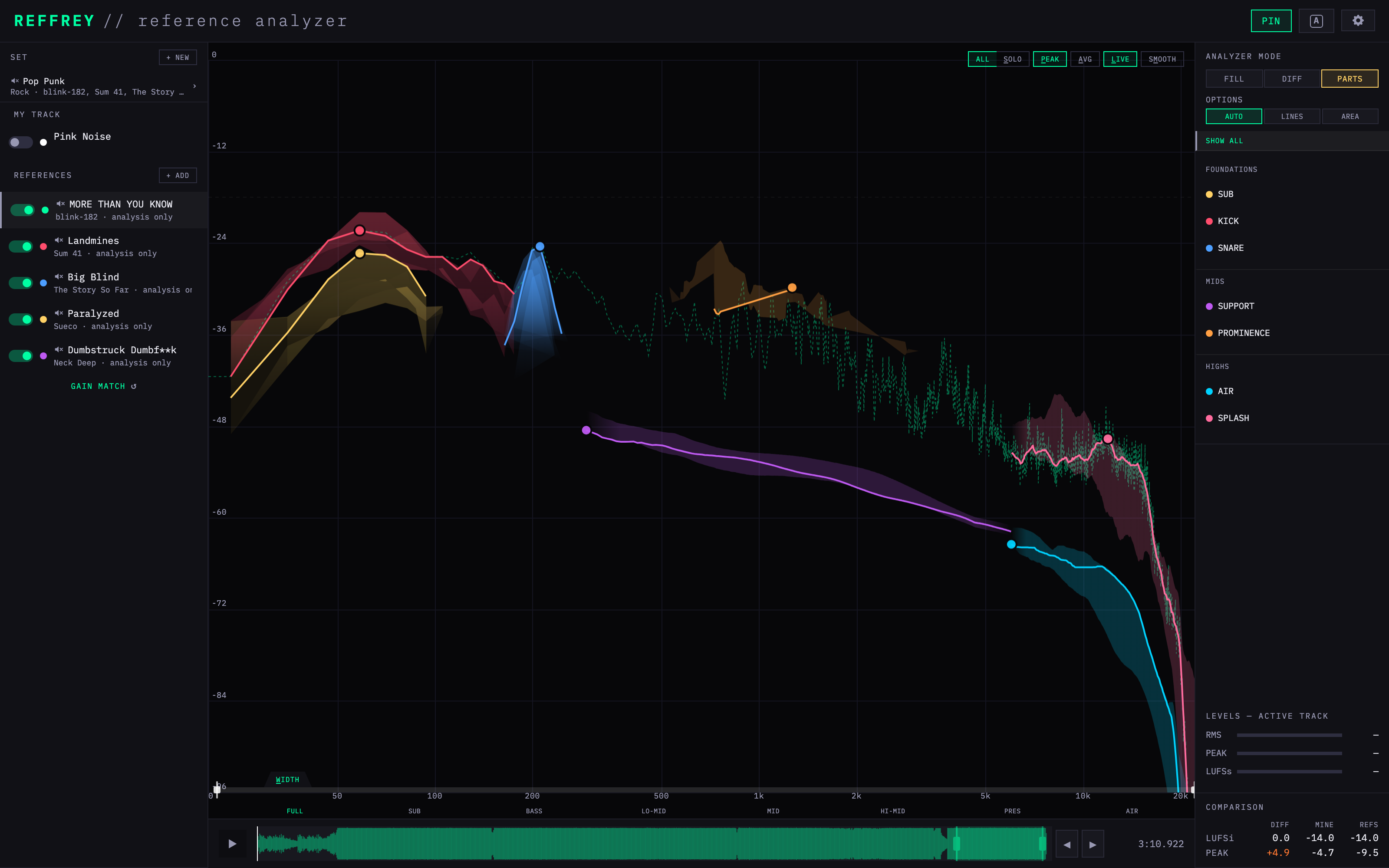The image size is (1389, 868).
Task: Click the blue SNARE peak handle
Action: [540, 246]
